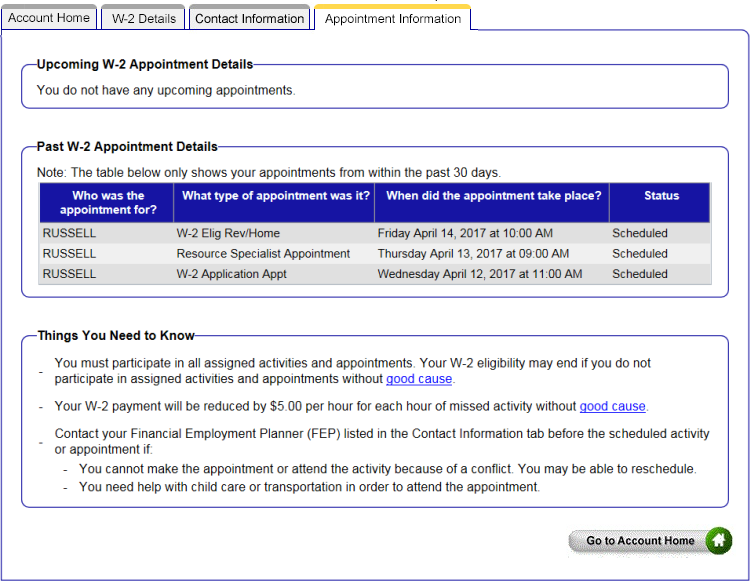Select the W-2 Elig Rev/Home appointment cell
The width and height of the screenshot is (750, 581).
pyautogui.click(x=228, y=233)
